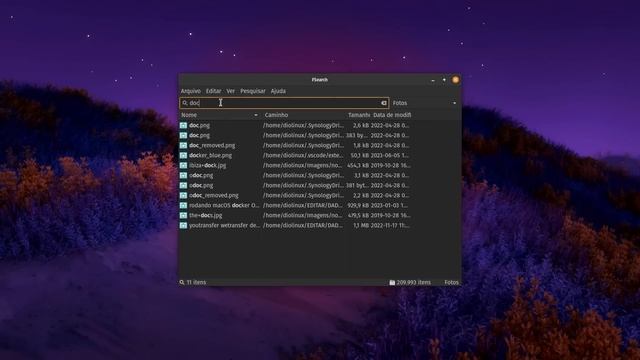Viewport: 640px width, 360px height.
Task: Open the Arquivo menu
Action: tap(191, 91)
